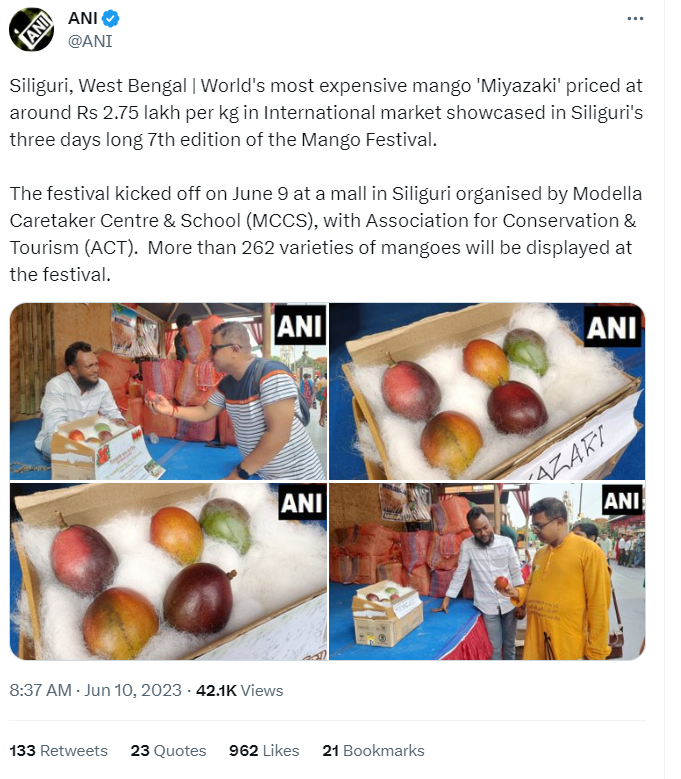
Task: Click the ANI watermark on top-right photo
Action: click(x=611, y=327)
